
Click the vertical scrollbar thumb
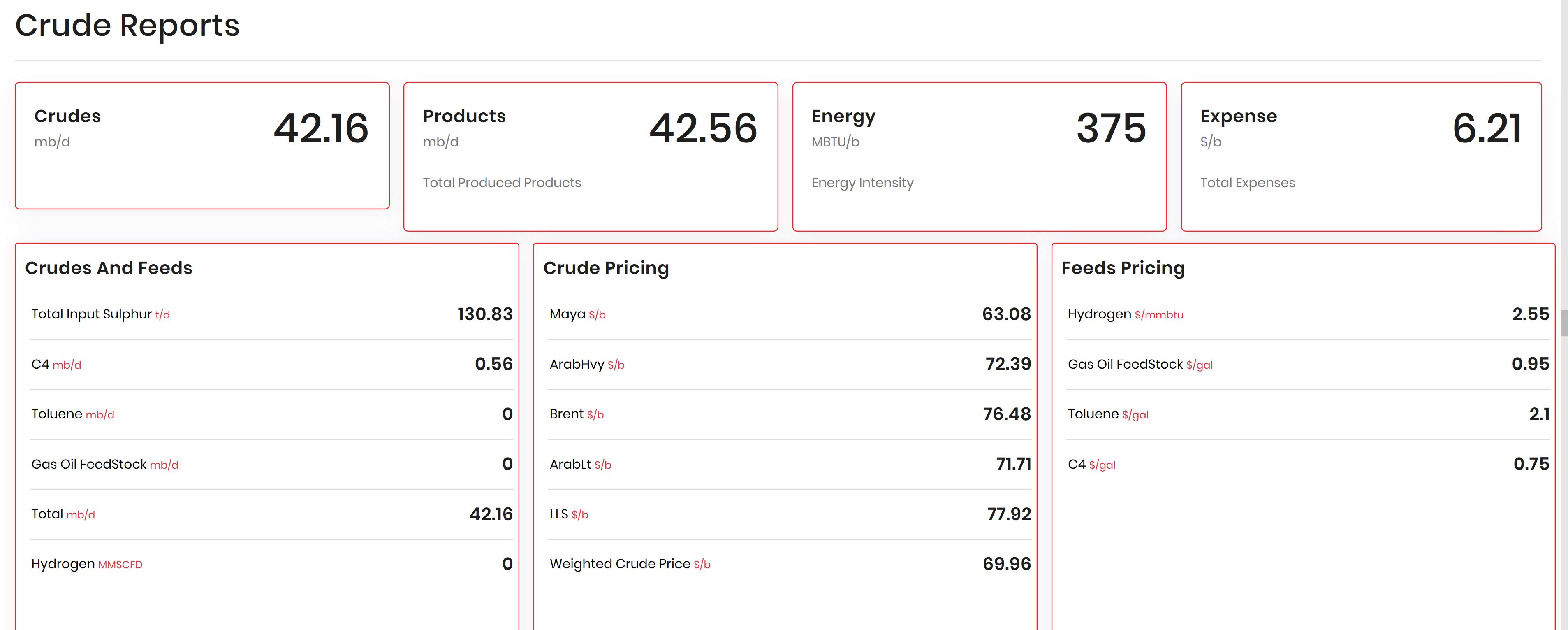click(x=1564, y=323)
